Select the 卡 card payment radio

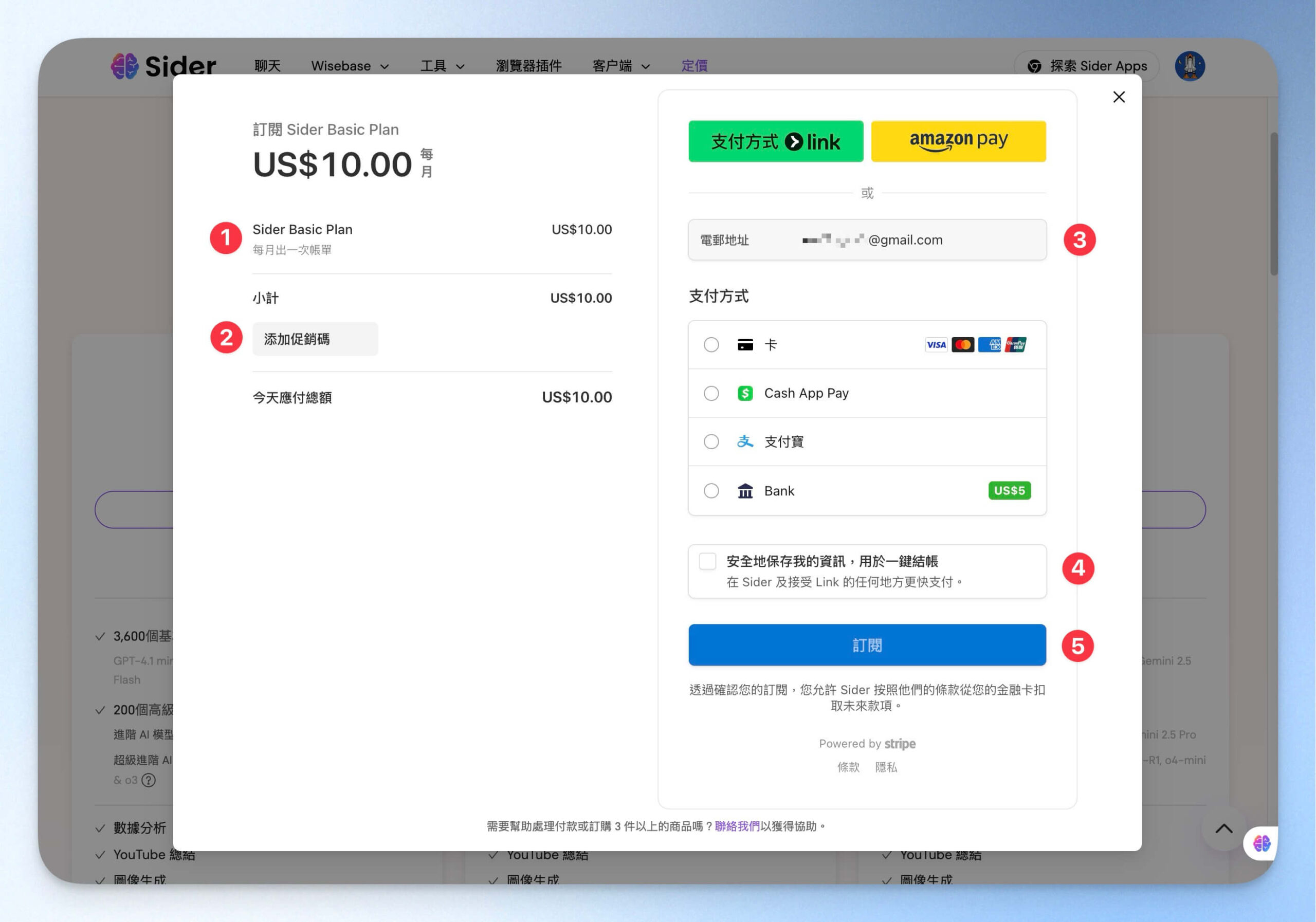[x=711, y=344]
